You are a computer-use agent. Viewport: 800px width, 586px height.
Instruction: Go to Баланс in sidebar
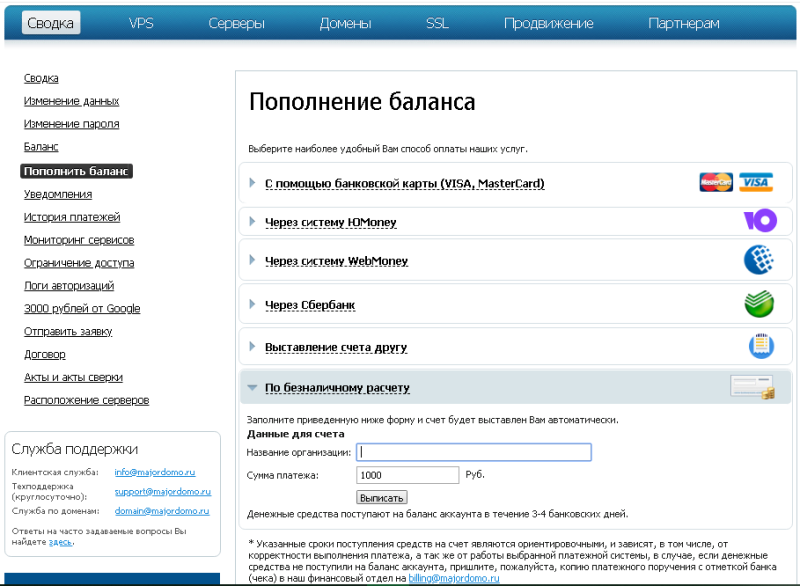click(41, 147)
